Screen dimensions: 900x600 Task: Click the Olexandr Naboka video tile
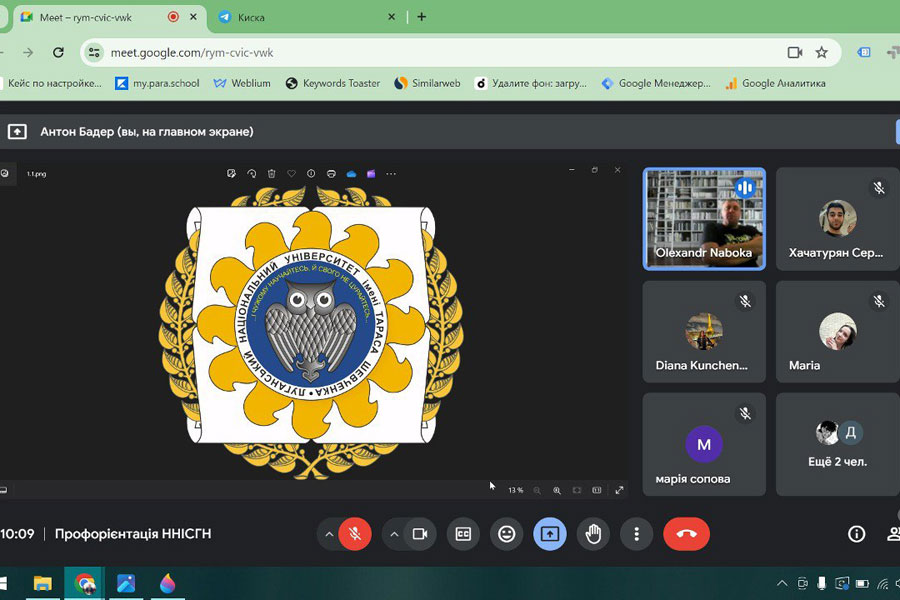[704, 218]
